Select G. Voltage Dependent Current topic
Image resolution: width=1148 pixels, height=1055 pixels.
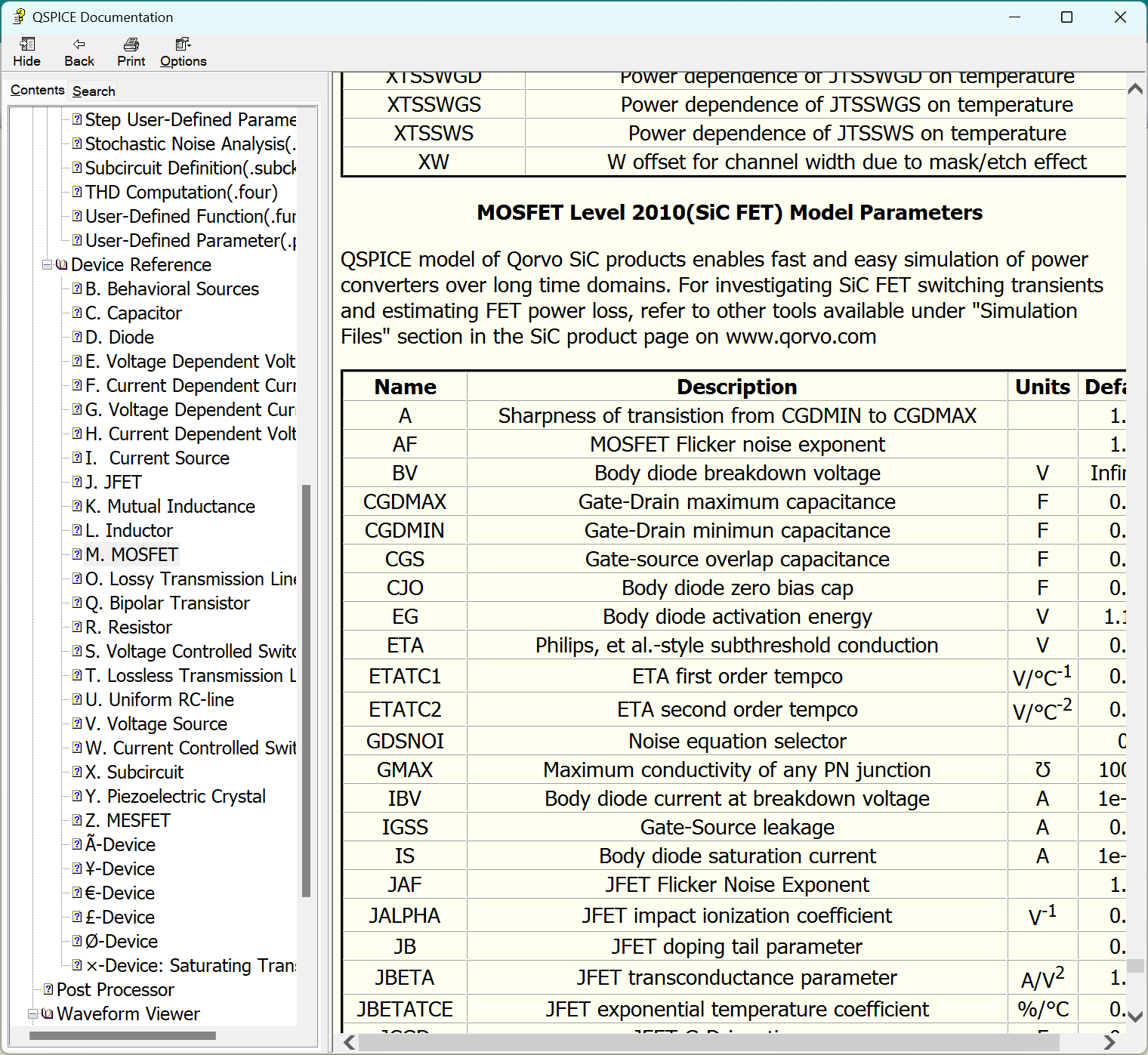190,410
